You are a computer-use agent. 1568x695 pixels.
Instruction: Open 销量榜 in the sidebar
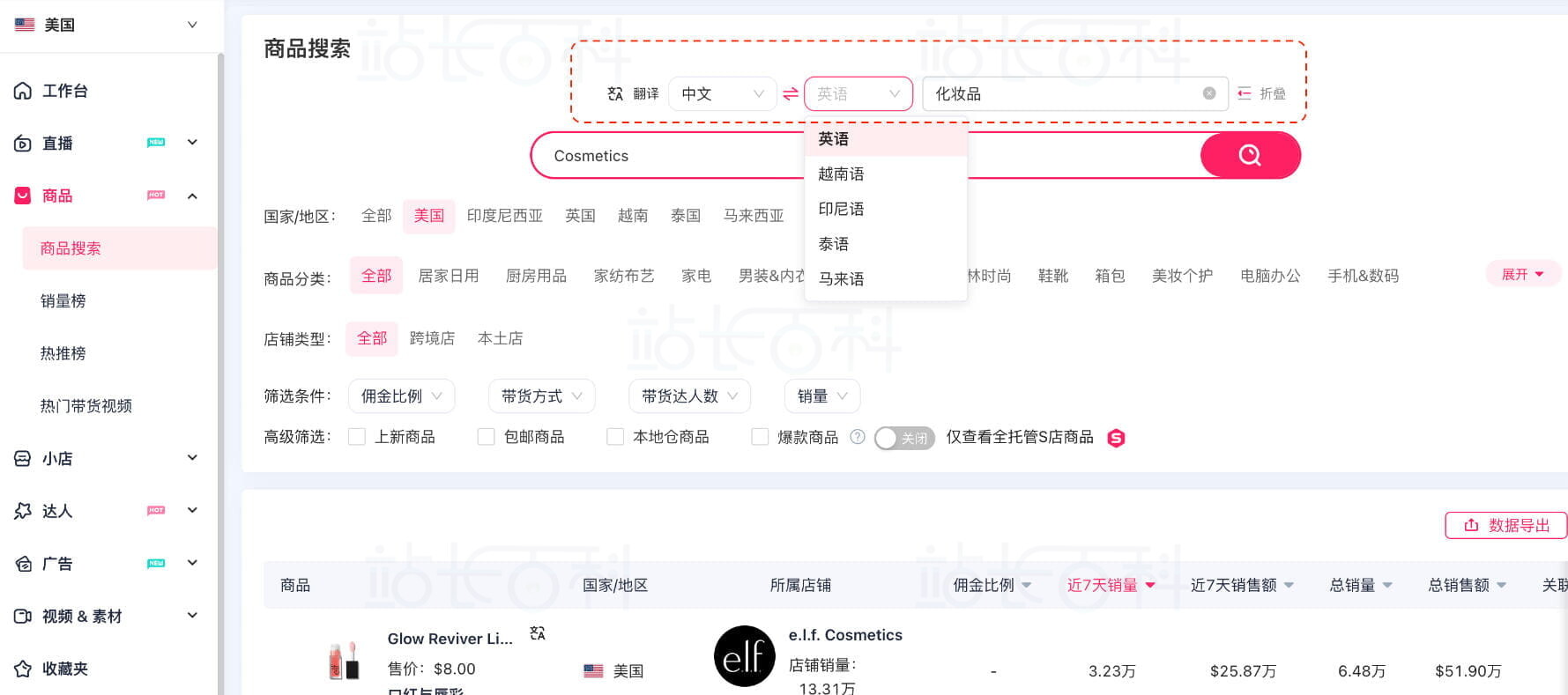[x=63, y=301]
